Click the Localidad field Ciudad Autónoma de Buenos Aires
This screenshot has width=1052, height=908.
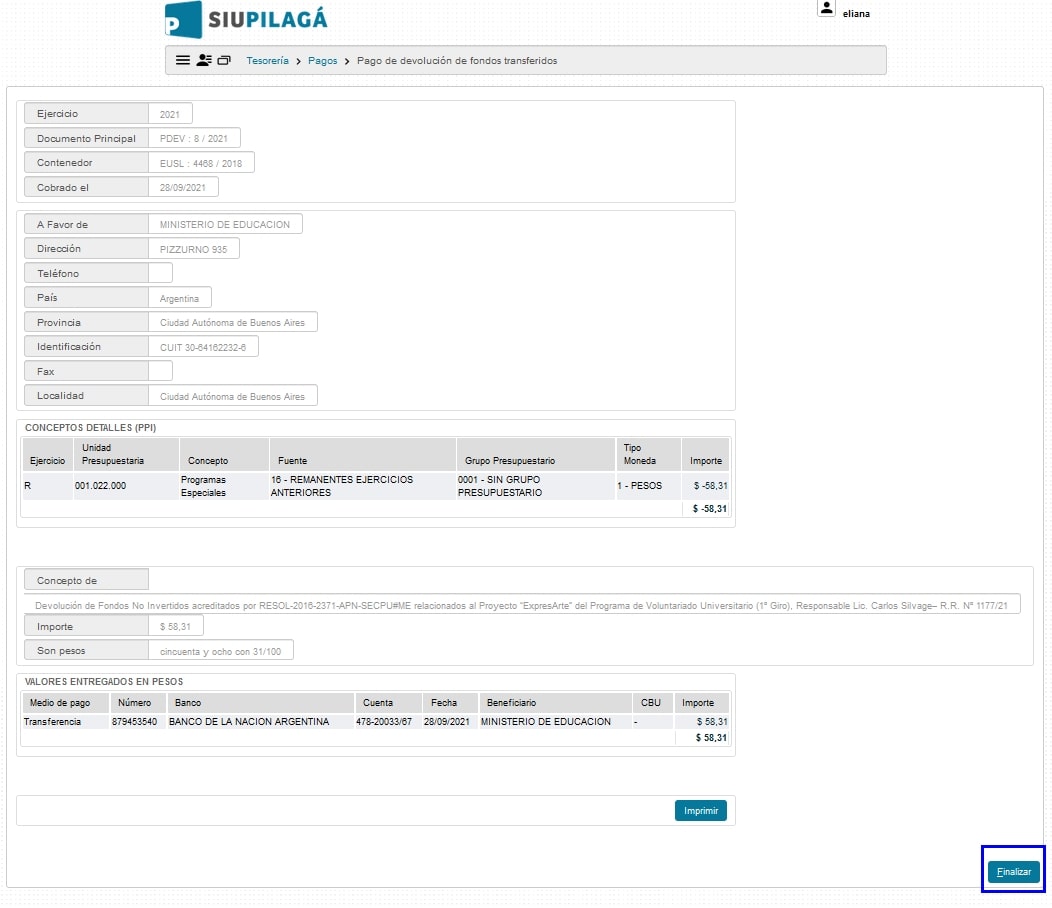click(x=233, y=396)
